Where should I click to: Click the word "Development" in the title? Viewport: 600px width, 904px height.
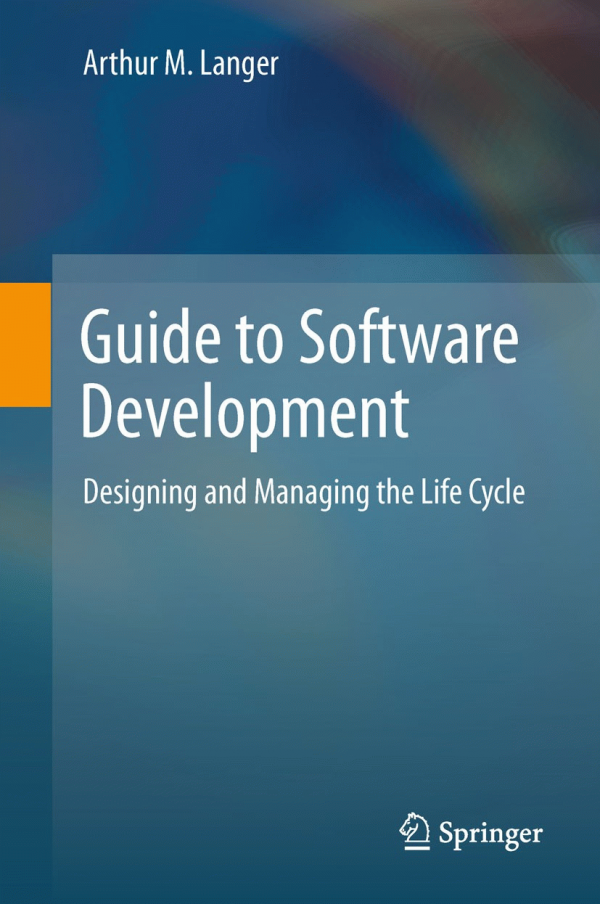click(245, 413)
